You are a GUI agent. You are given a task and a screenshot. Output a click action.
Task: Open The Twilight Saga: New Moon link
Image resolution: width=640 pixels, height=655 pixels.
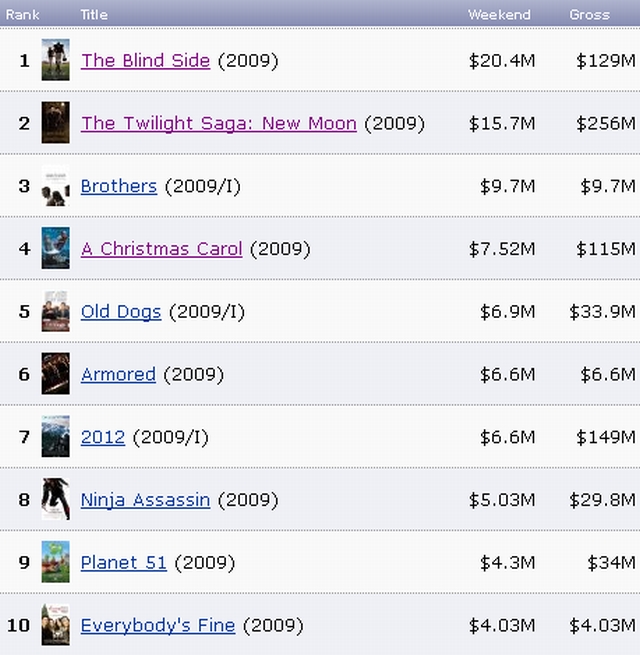pos(218,123)
